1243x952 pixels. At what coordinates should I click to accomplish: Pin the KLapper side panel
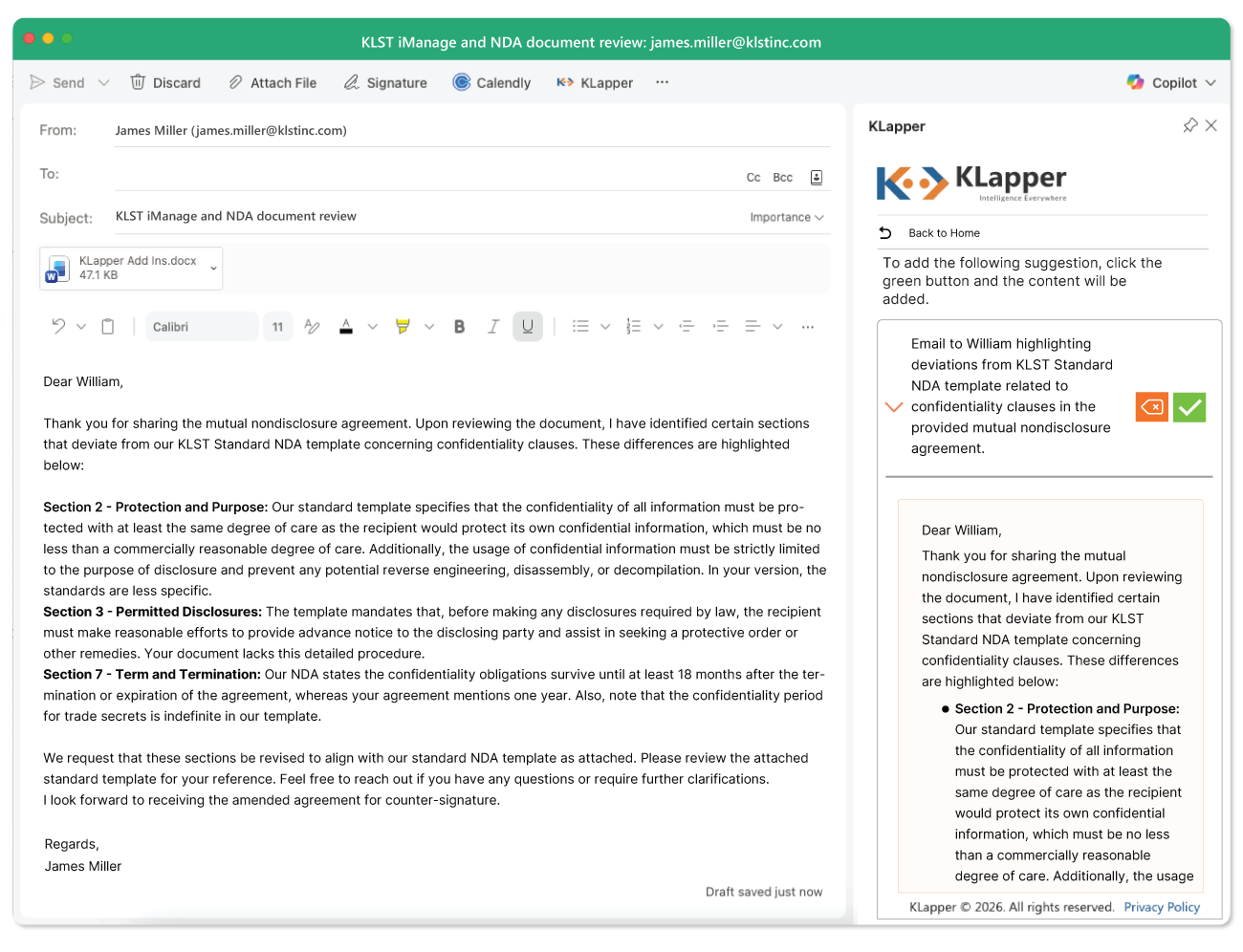tap(1189, 125)
